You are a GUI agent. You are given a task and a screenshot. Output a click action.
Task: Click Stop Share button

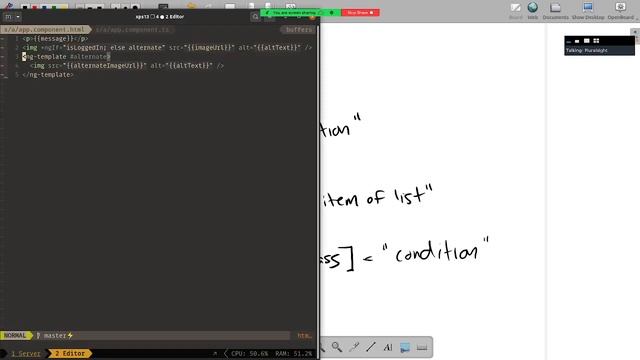[360, 13]
